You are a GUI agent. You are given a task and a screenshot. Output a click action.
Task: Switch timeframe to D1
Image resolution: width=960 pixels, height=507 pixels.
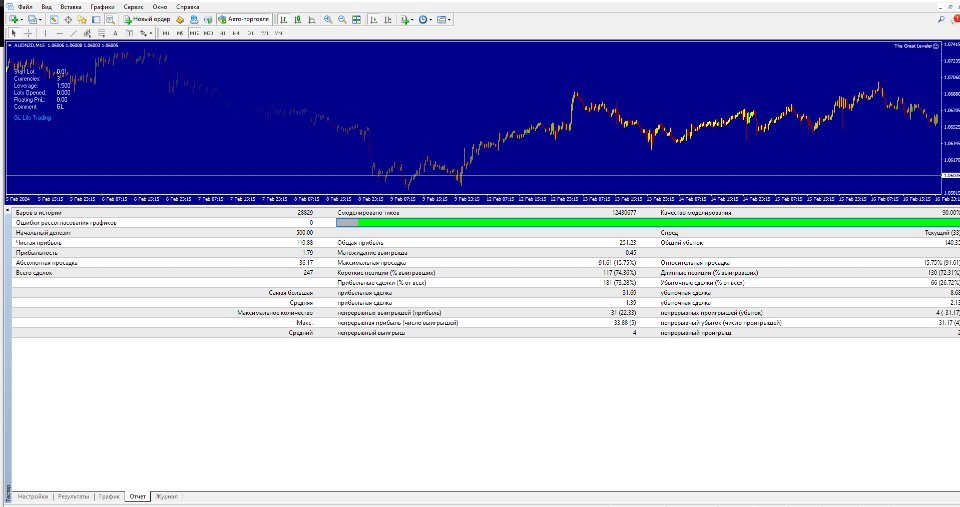pos(250,33)
